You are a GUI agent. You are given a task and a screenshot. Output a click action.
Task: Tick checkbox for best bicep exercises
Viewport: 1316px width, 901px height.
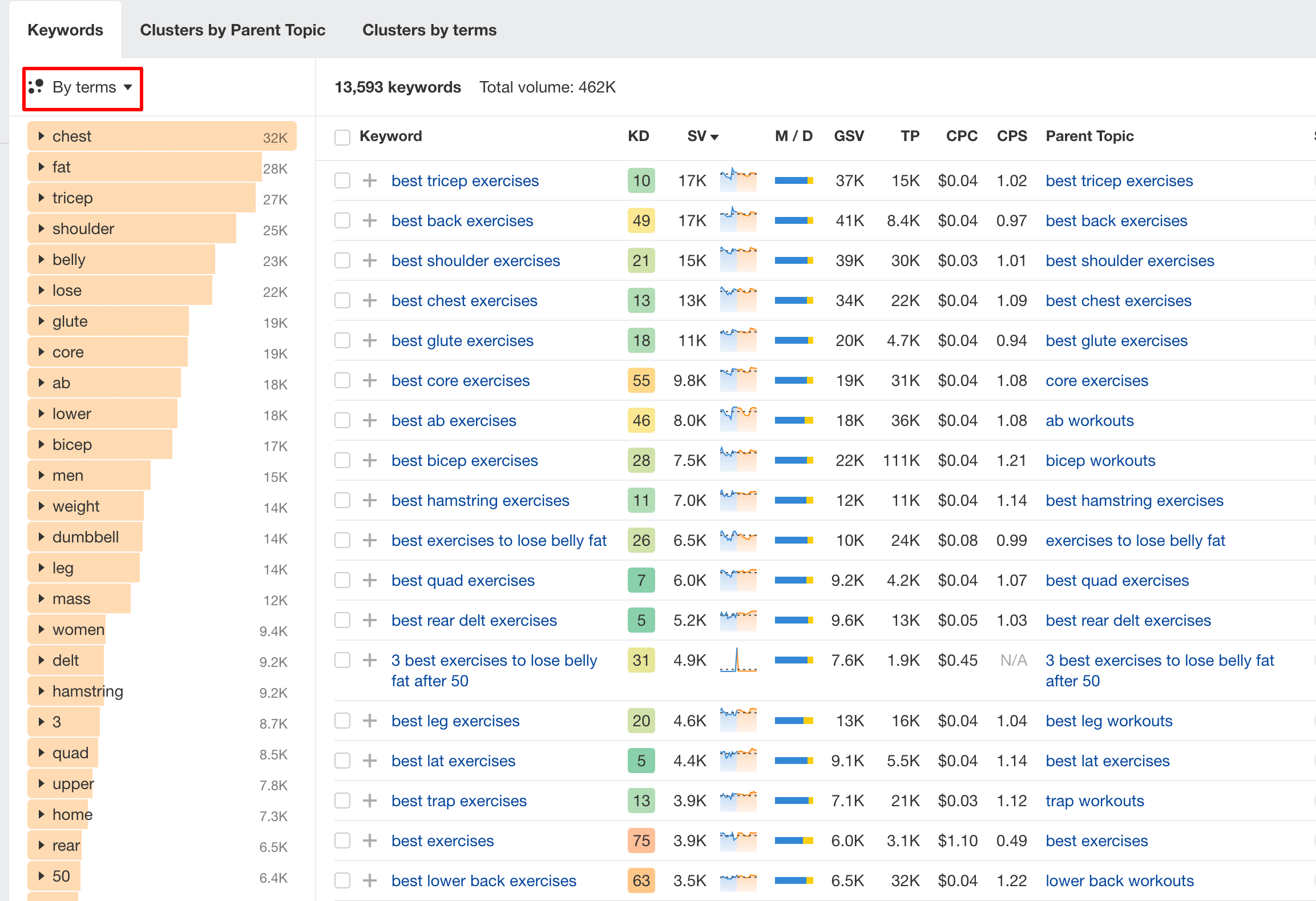point(342,461)
